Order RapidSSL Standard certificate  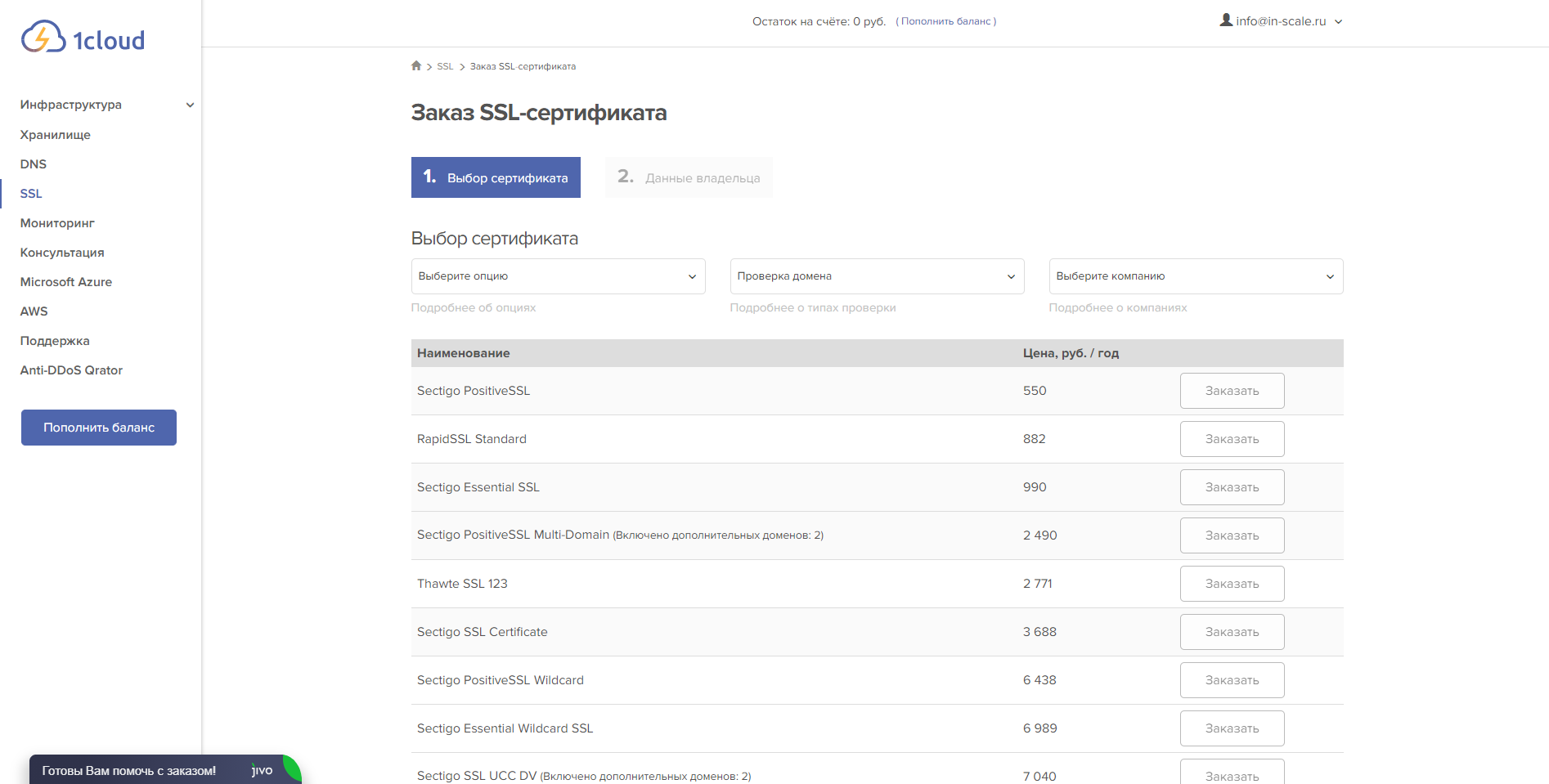coord(1232,439)
